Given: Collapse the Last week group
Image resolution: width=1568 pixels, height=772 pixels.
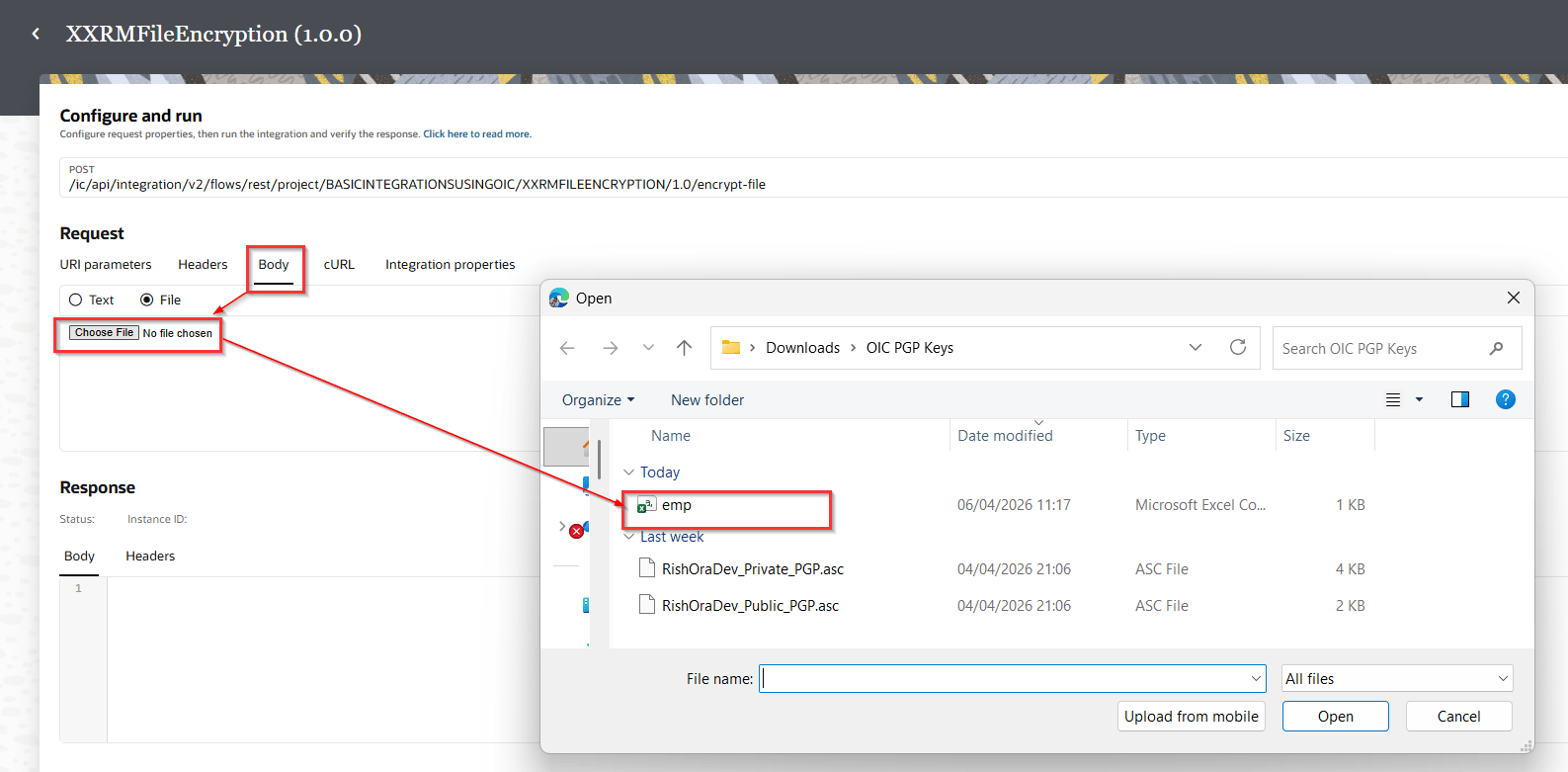Looking at the screenshot, I should pos(629,537).
